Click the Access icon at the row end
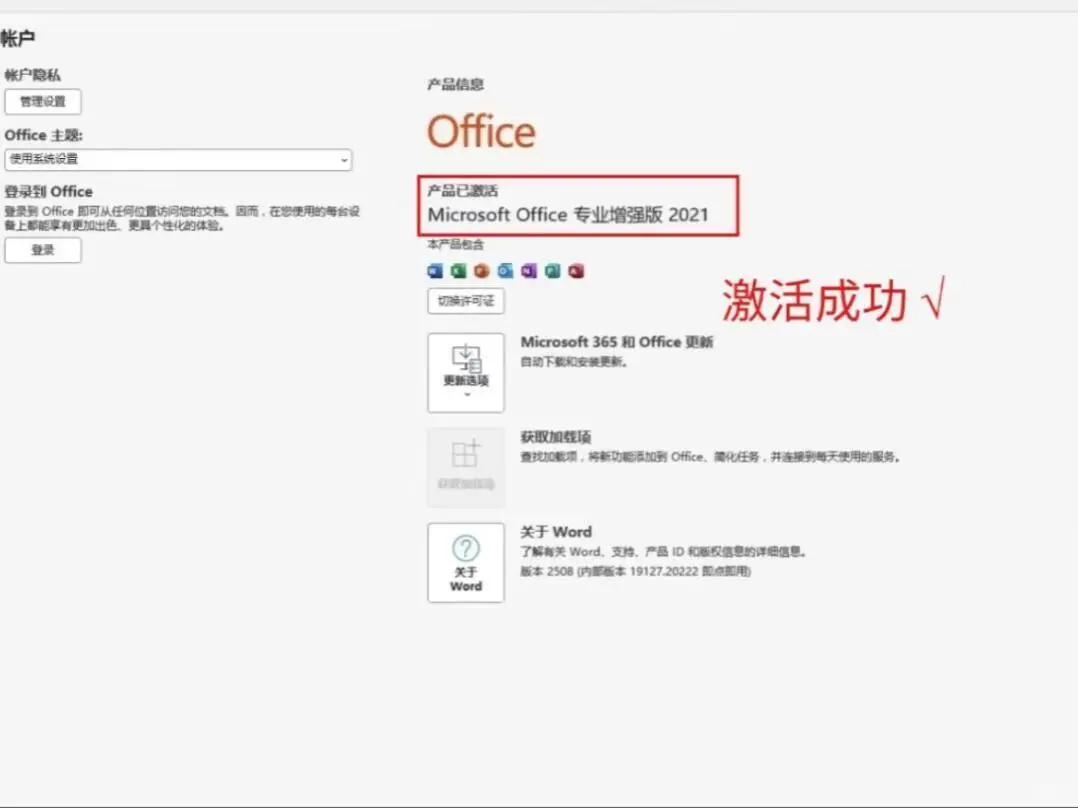Image resolution: width=1078 pixels, height=808 pixels. point(574,270)
